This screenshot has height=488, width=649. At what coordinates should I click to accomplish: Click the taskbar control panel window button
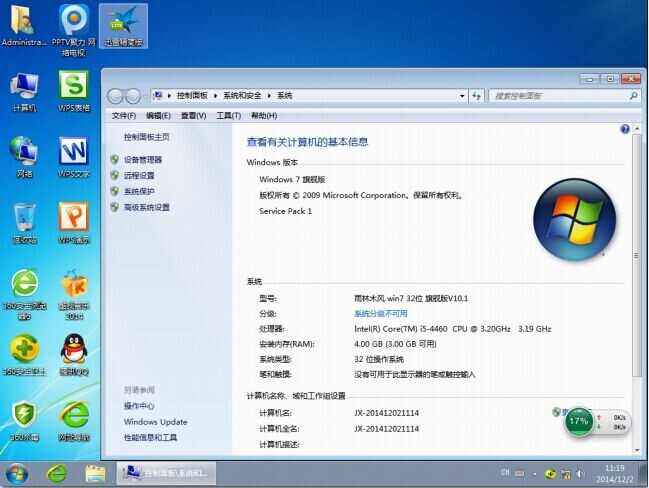[x=166, y=474]
